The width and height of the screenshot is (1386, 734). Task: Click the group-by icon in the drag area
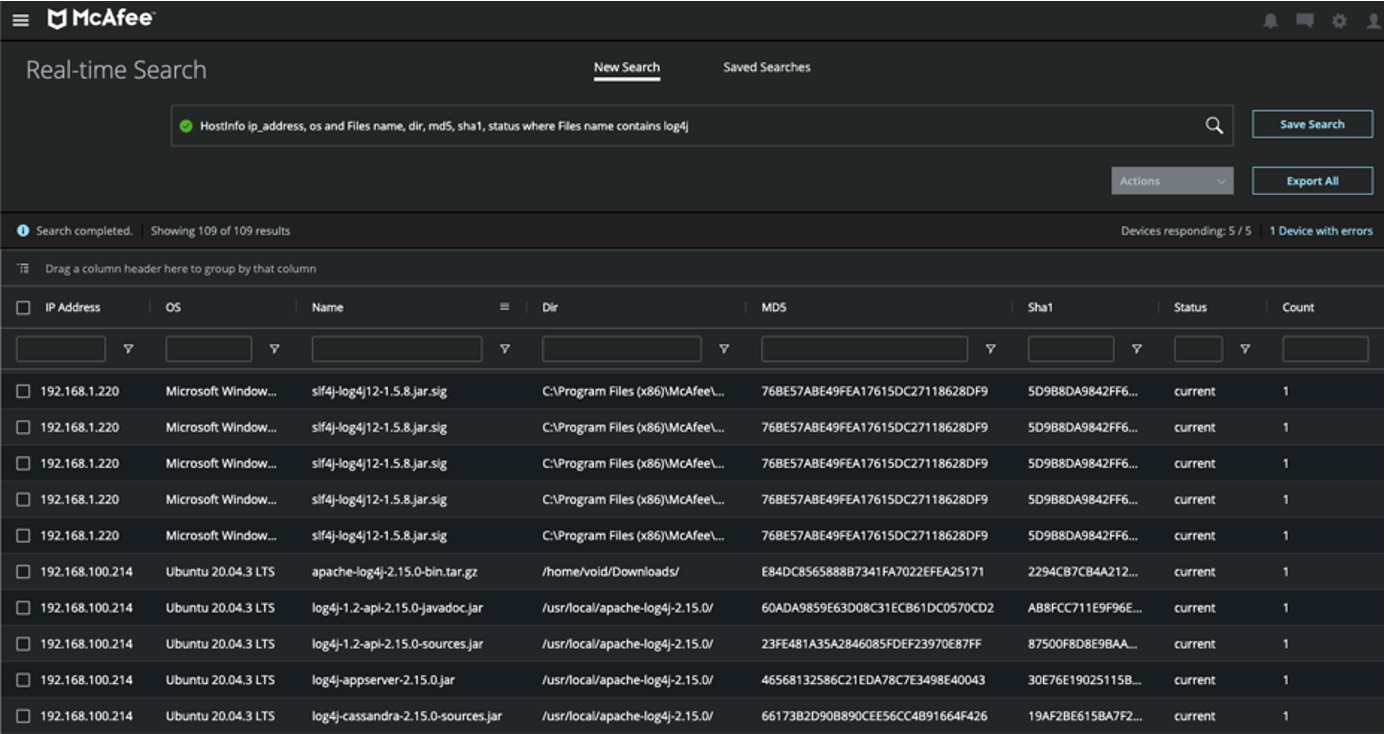(23, 268)
